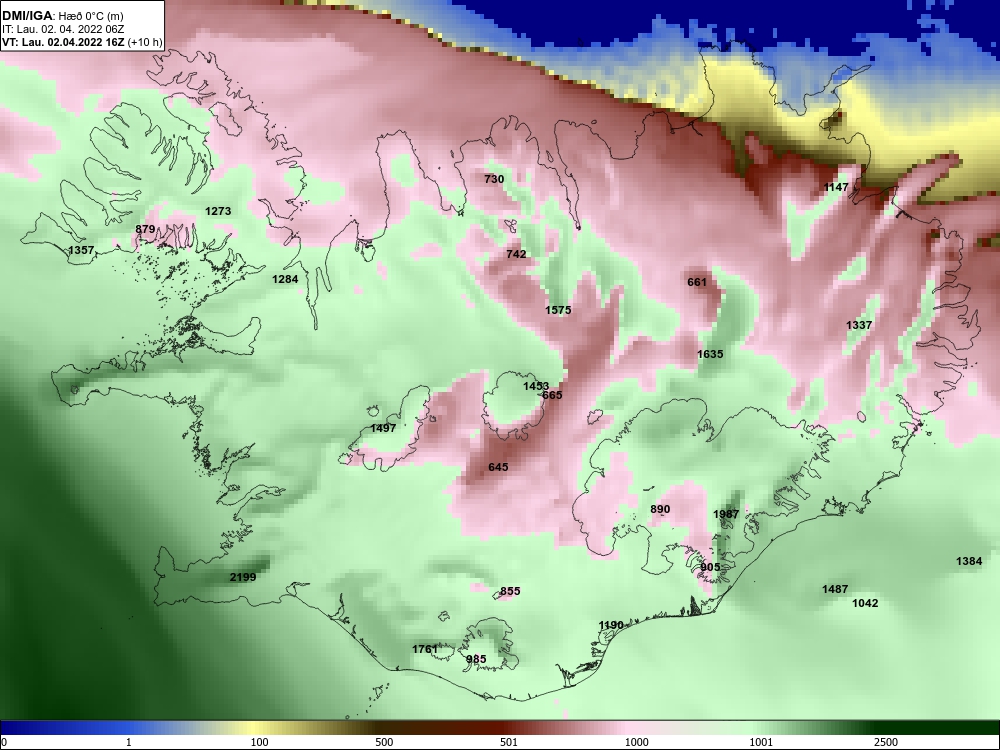
Task: Click the 730 height value on the map
Action: click(494, 179)
